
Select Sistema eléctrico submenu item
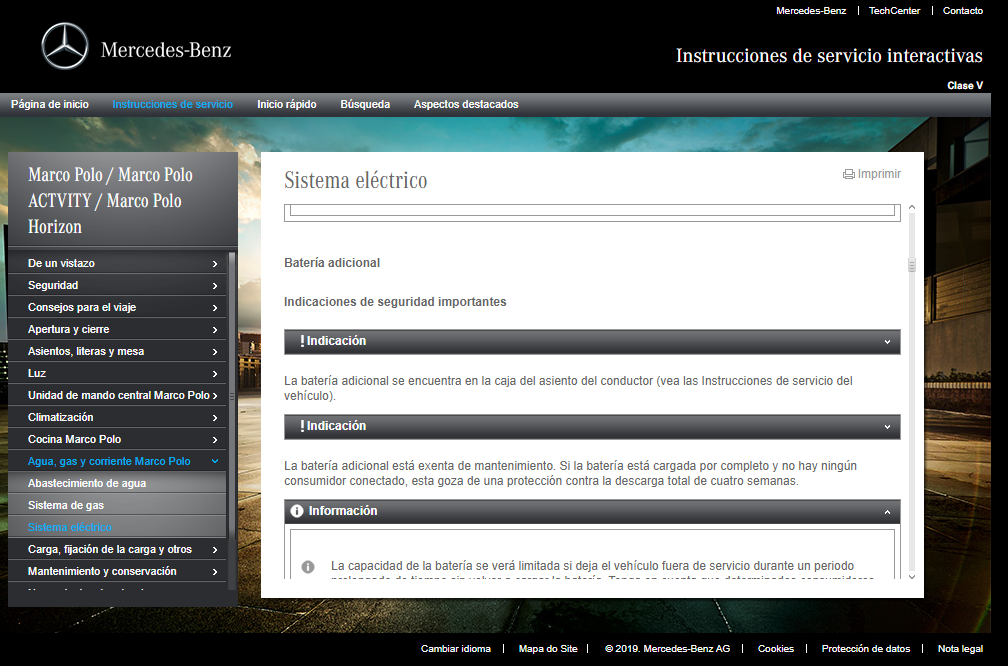[x=117, y=527]
